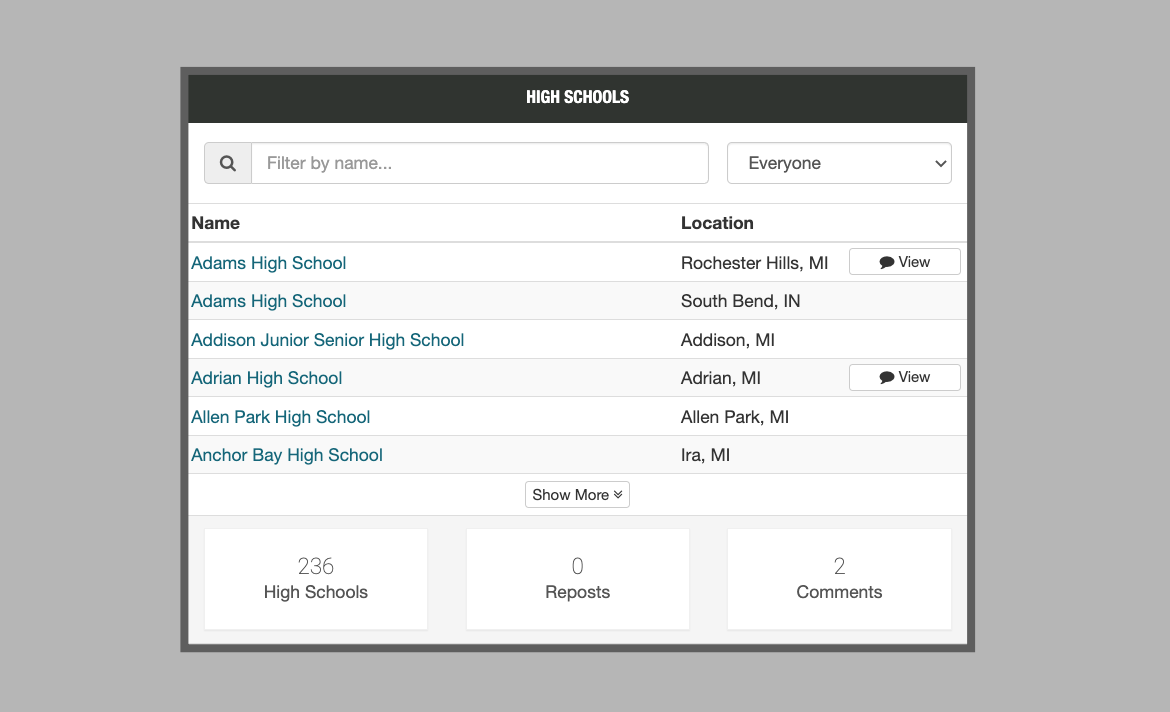The height and width of the screenshot is (712, 1170).
Task: Click the magnifying glass search icon
Action: (228, 163)
